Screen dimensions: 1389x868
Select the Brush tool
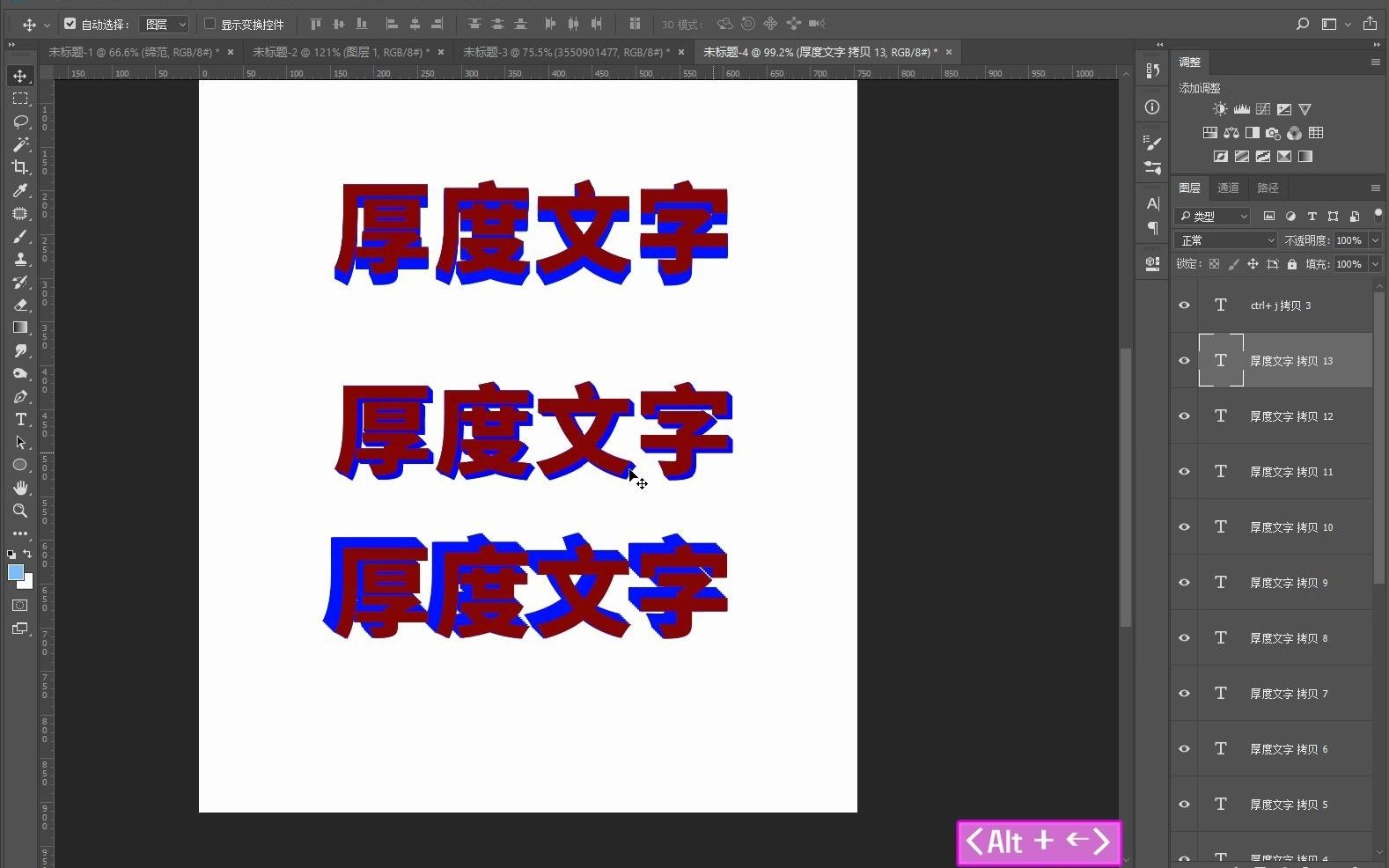20,236
